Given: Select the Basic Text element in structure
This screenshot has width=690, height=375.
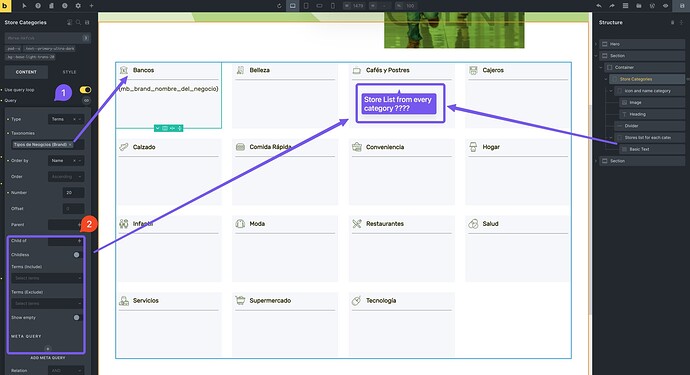Looking at the screenshot, I should [652, 149].
